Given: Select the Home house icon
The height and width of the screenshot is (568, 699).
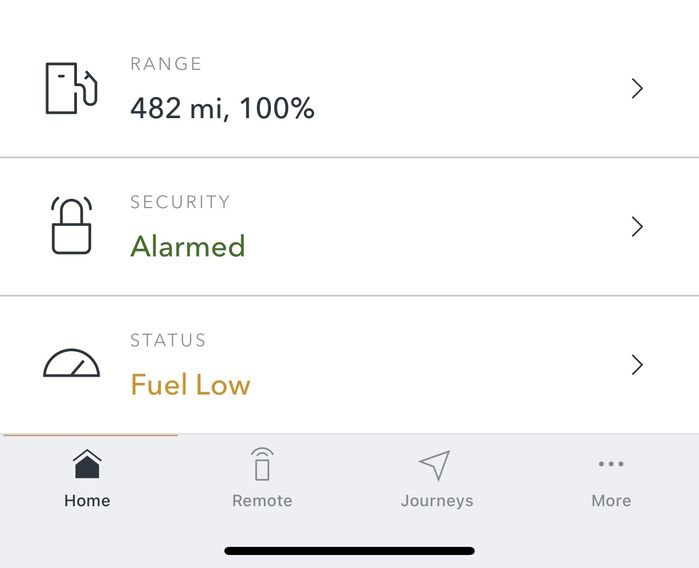Looking at the screenshot, I should pos(87,464).
